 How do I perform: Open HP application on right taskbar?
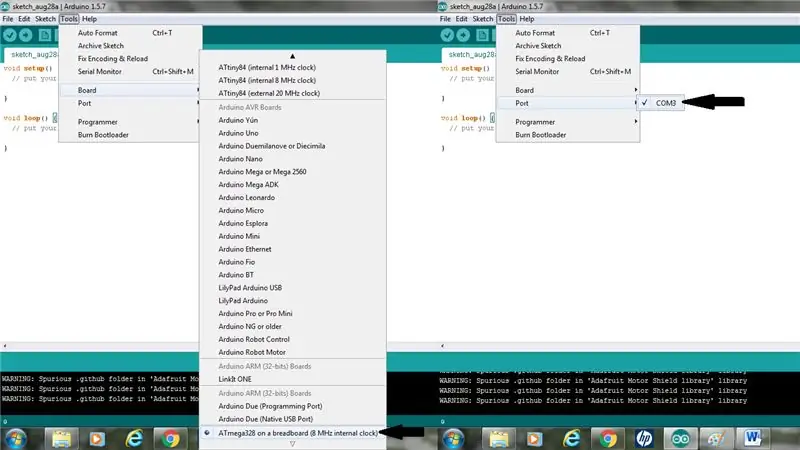pyautogui.click(x=644, y=439)
